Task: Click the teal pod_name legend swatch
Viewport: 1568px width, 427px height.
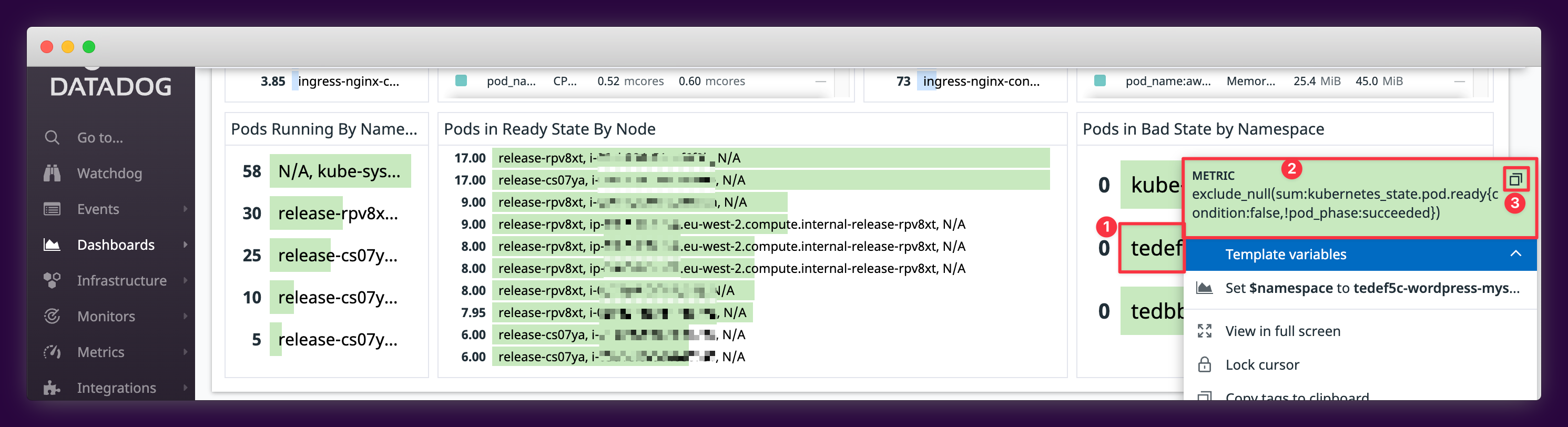Action: (461, 81)
